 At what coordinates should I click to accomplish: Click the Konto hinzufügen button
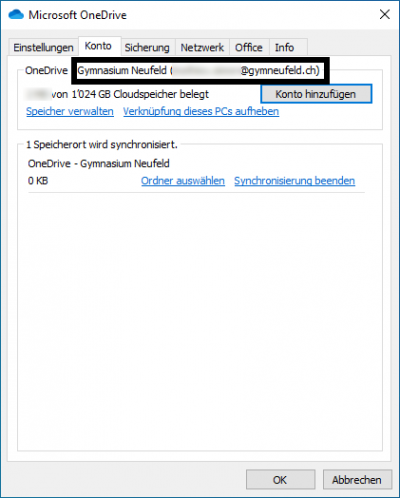coord(316,94)
